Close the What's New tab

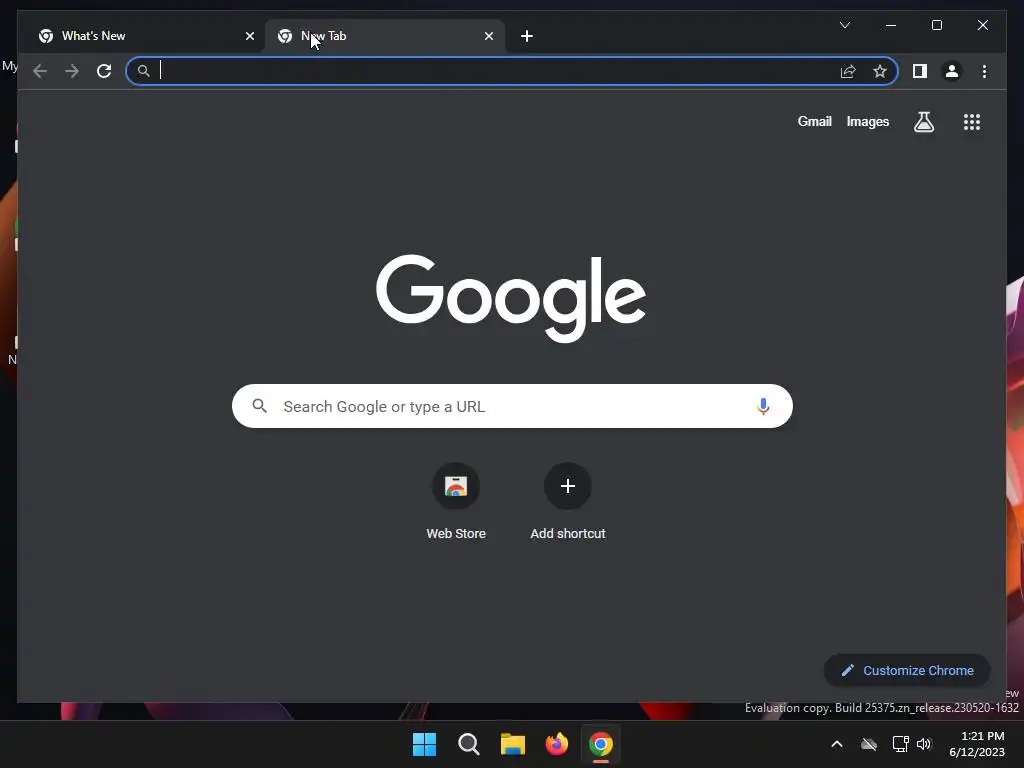coord(249,36)
